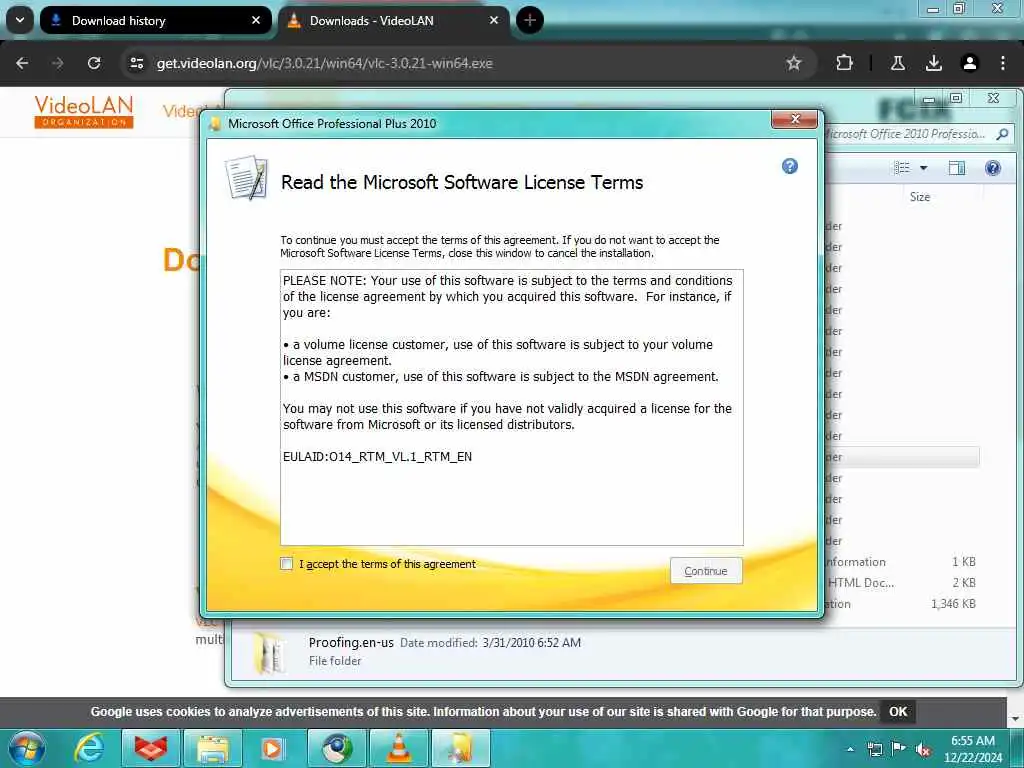Open Windows Explorer from the taskbar

coord(213,748)
